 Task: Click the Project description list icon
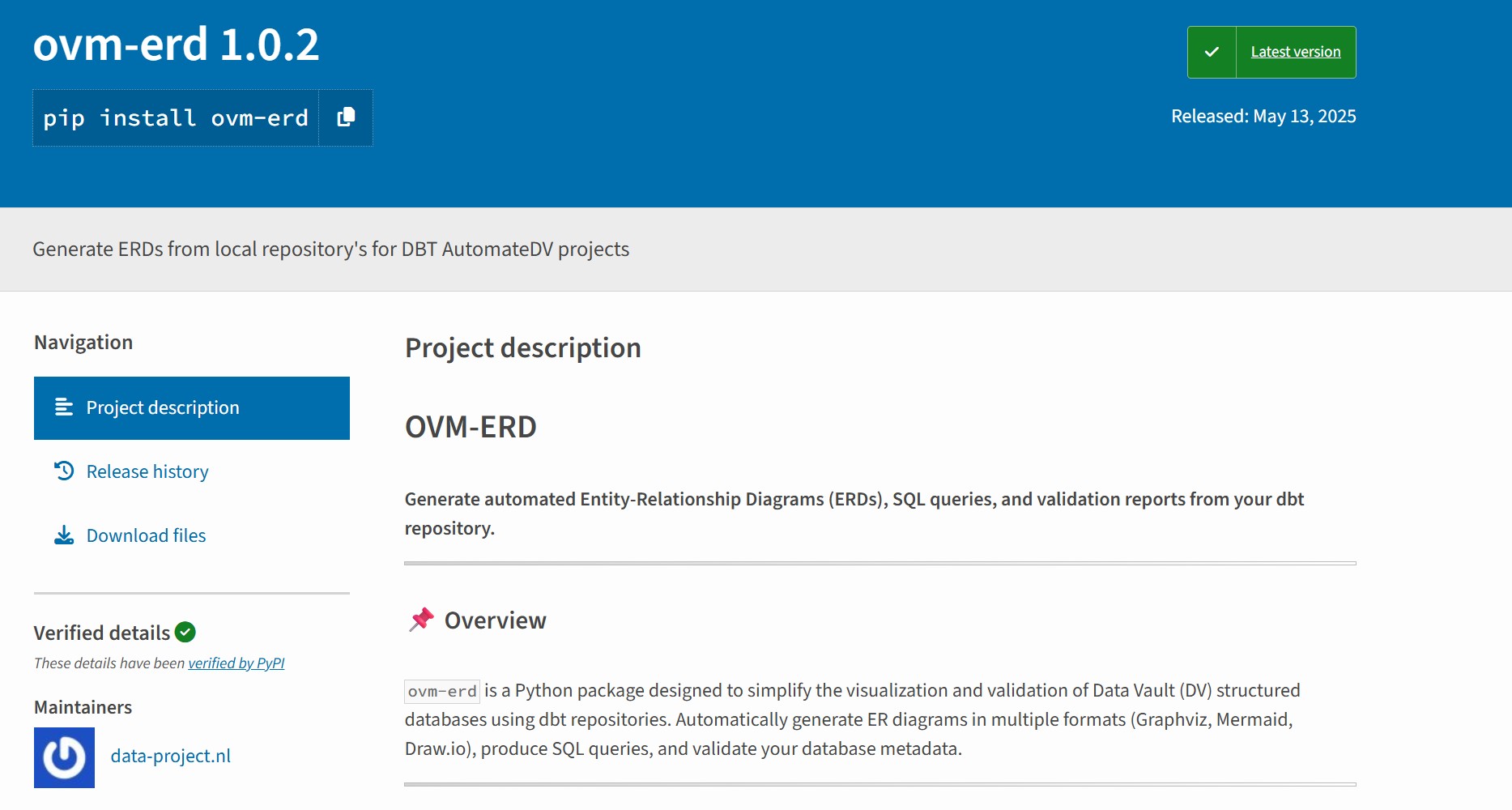coord(64,407)
